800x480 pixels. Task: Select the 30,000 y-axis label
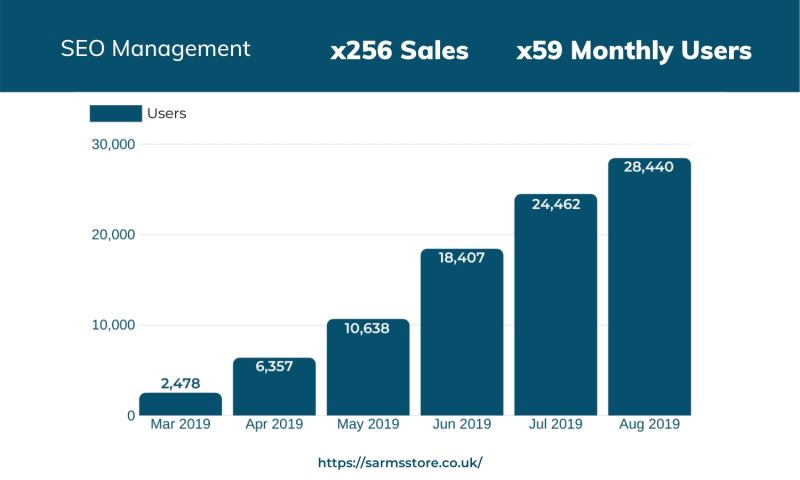[112, 145]
